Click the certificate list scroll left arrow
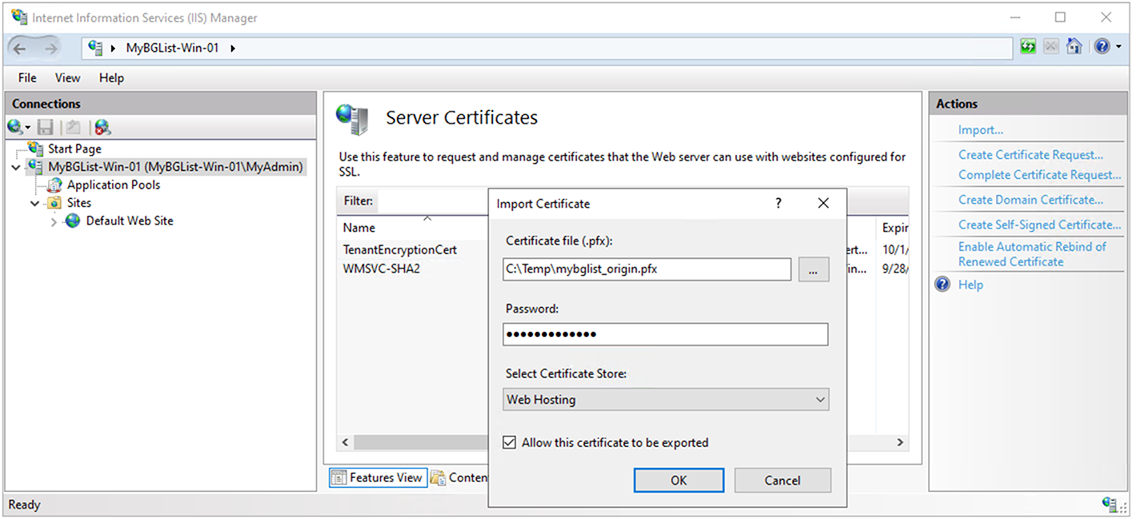The image size is (1133, 519). coord(345,442)
